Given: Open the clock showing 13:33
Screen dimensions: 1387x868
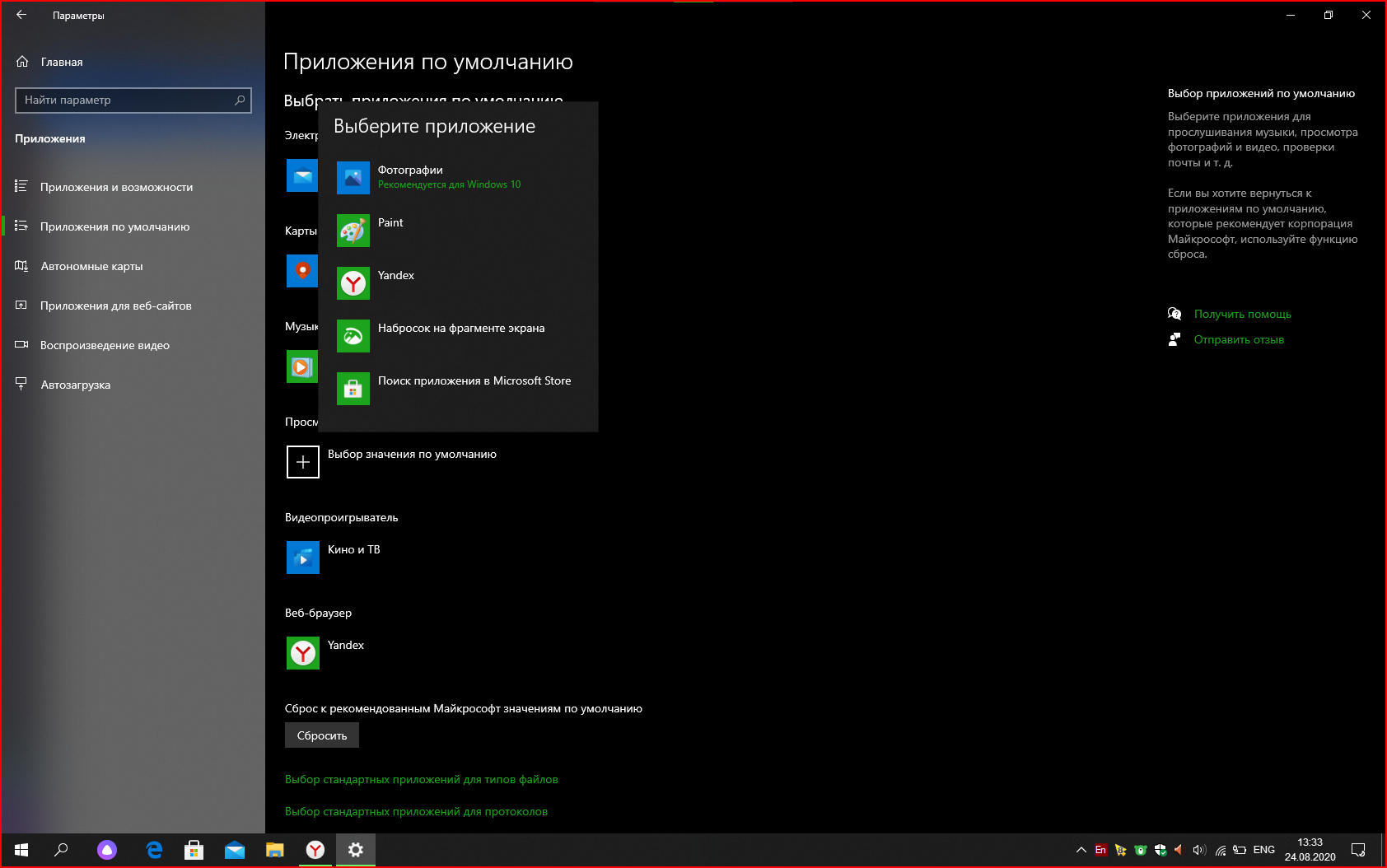Looking at the screenshot, I should [x=1310, y=850].
